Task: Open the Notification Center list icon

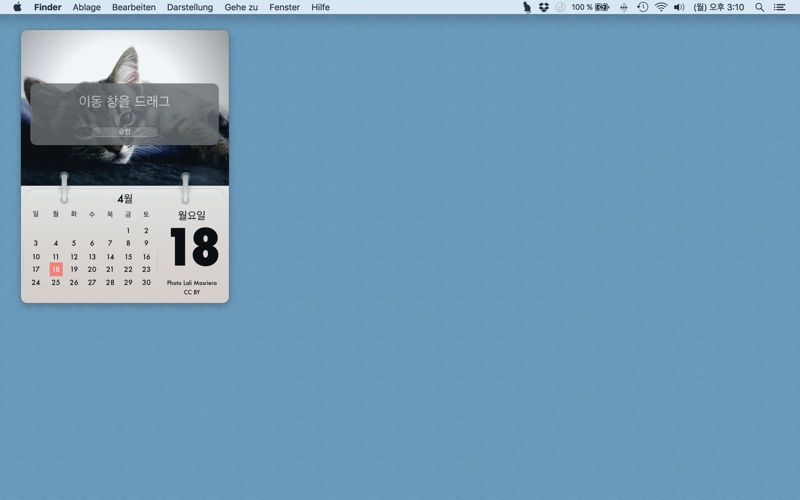Action: coord(779,7)
